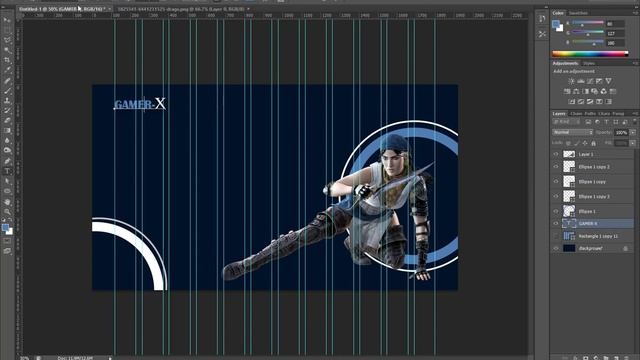Add a Black & White adjustment

[x=585, y=91]
